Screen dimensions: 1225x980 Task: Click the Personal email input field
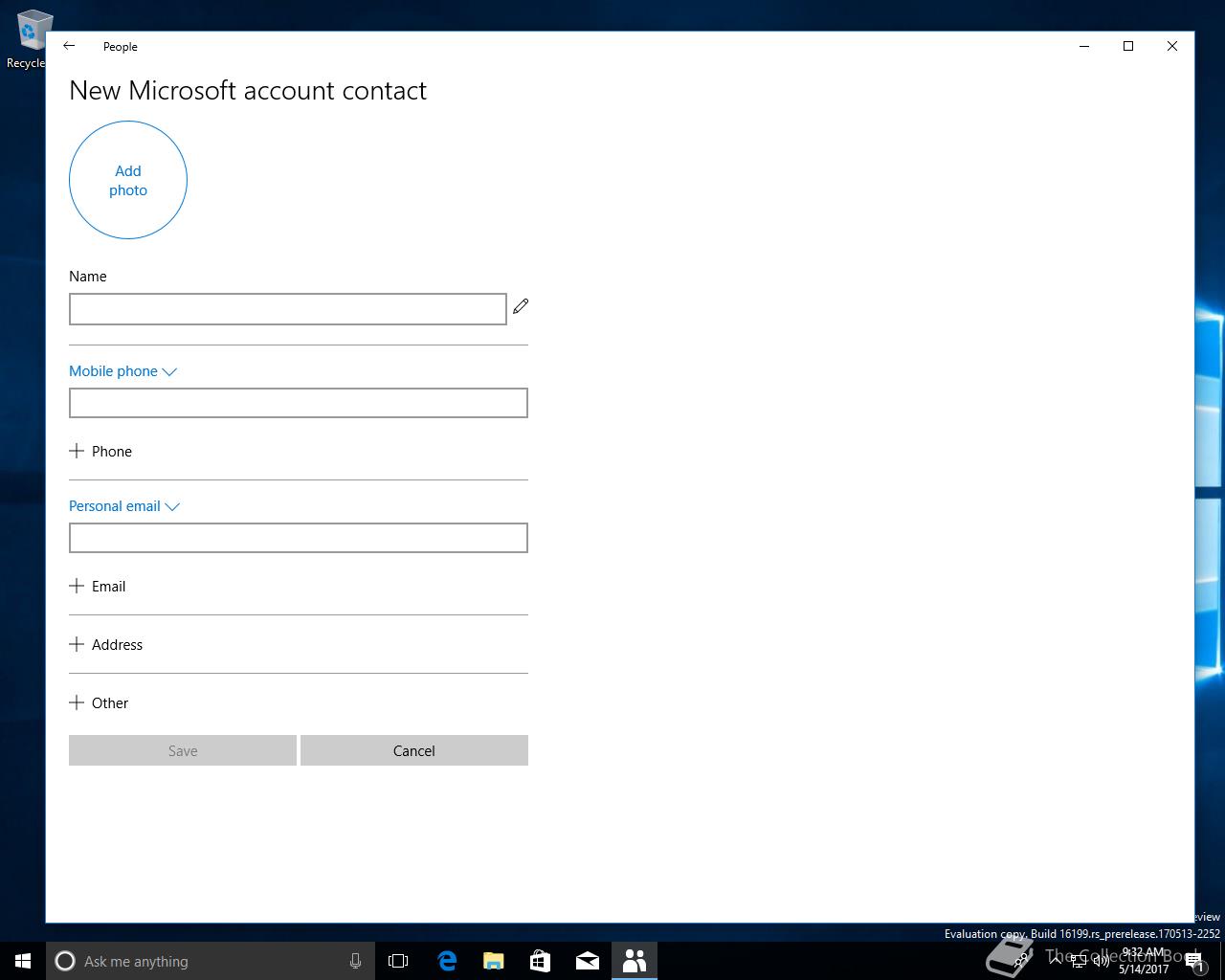point(299,538)
